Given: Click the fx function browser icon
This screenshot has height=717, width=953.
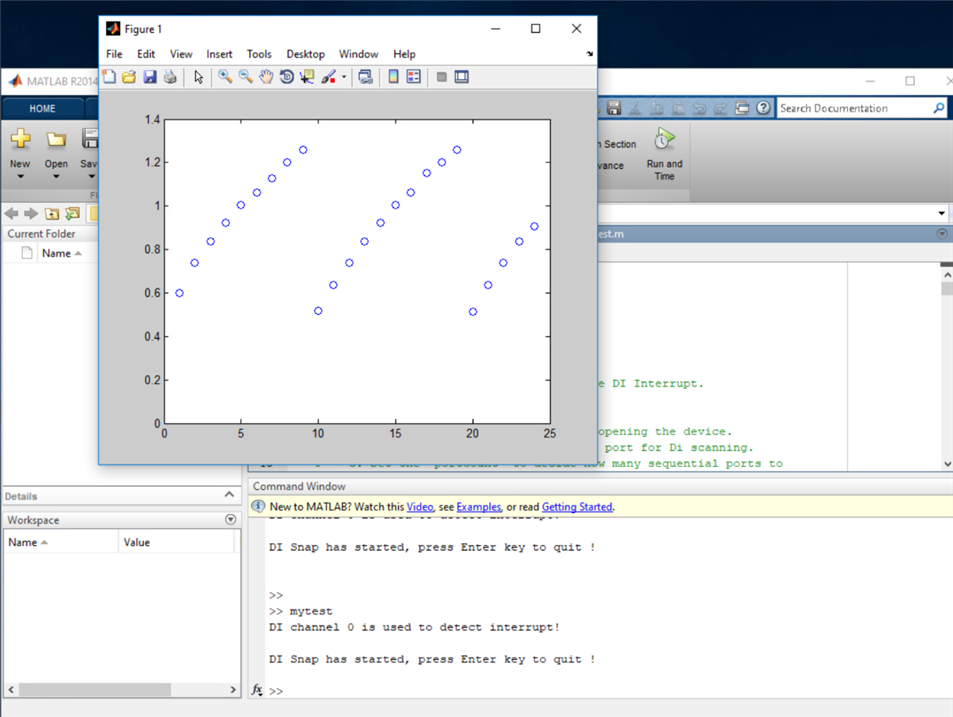Looking at the screenshot, I should [257, 690].
